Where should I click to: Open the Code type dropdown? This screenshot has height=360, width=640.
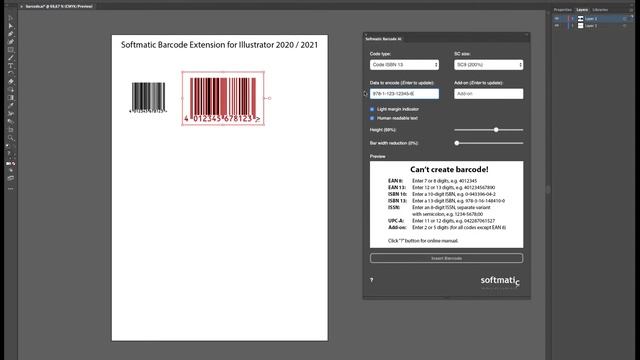[x=404, y=64]
